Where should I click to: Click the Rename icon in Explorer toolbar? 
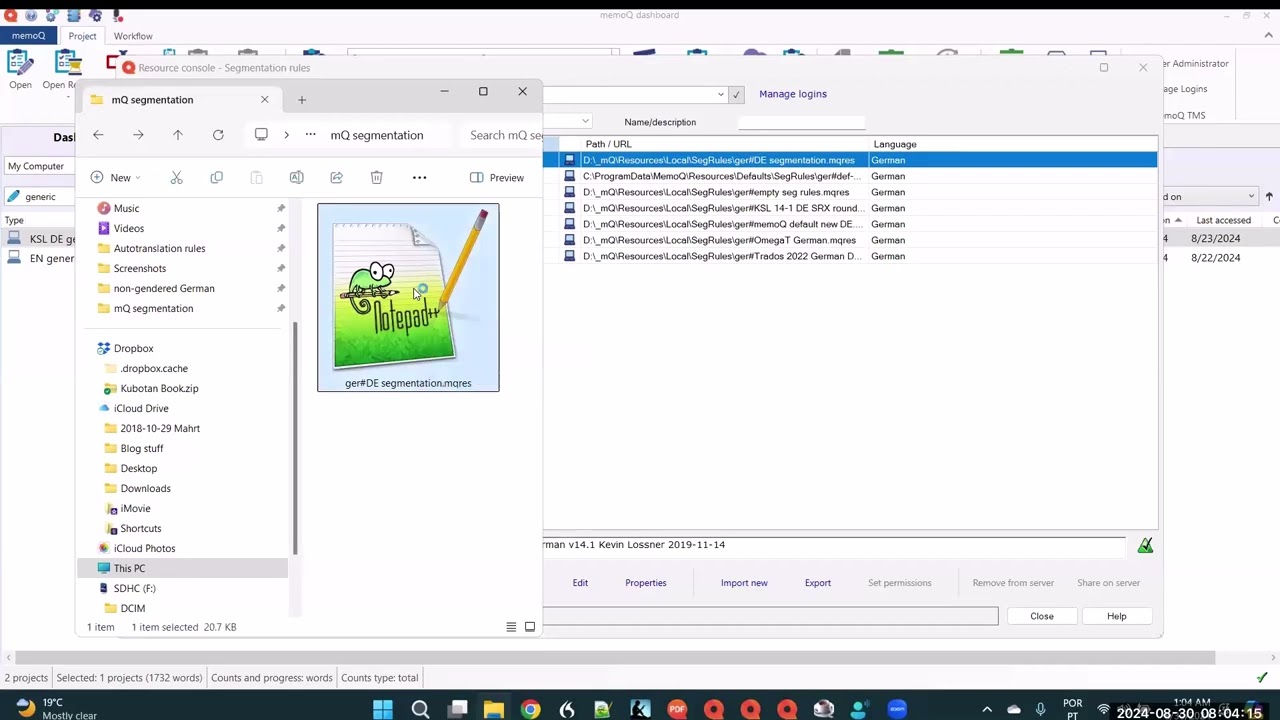click(296, 177)
